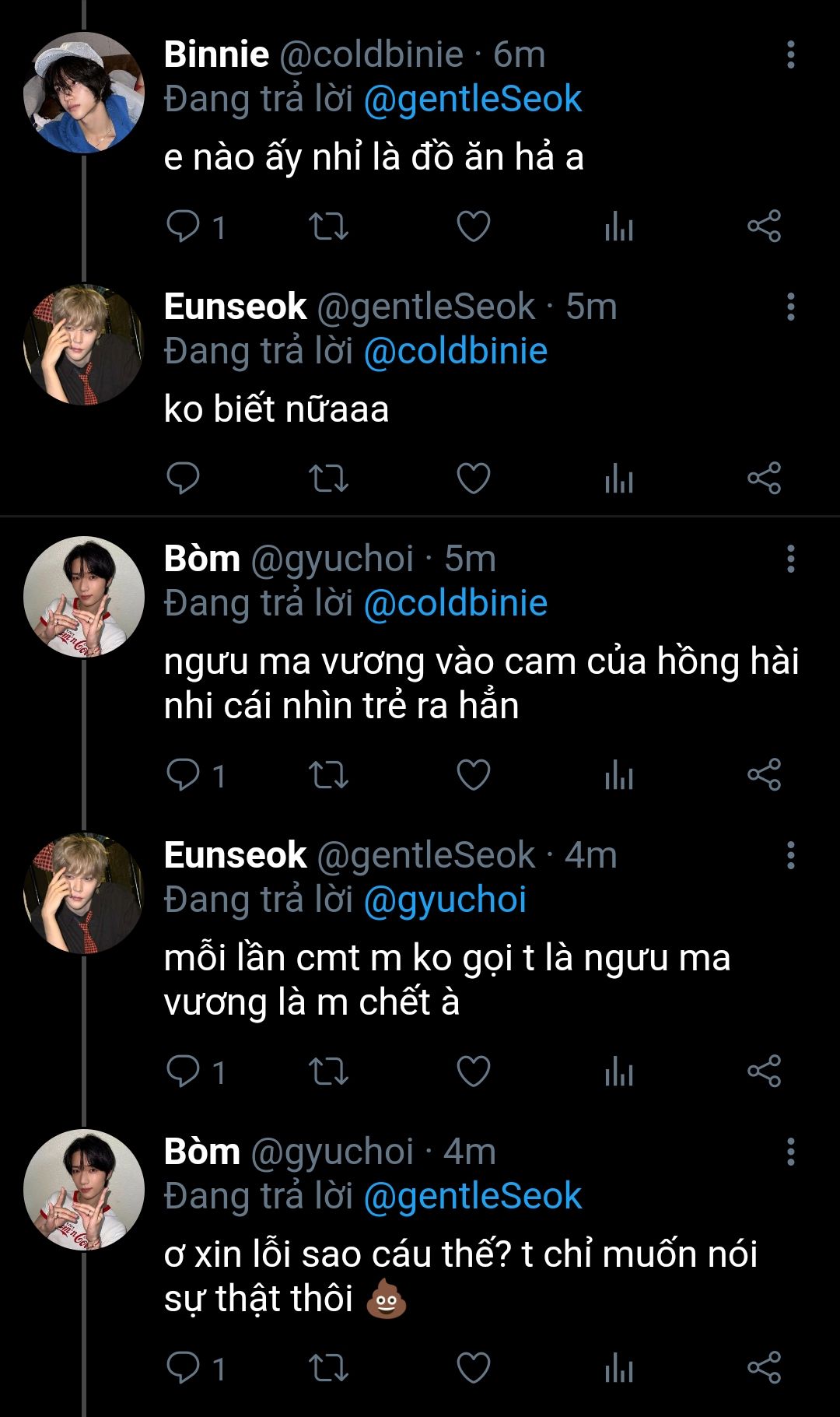Retweet Binnie's reply to gentleSeok
Viewport: 840px width, 1417px height.
click(x=328, y=226)
